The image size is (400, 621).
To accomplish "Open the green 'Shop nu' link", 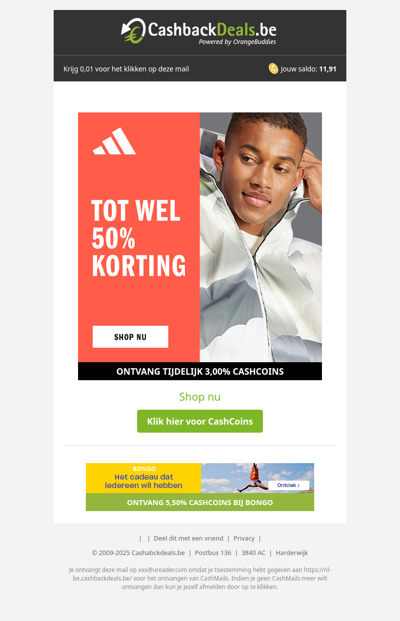I will (x=200, y=397).
